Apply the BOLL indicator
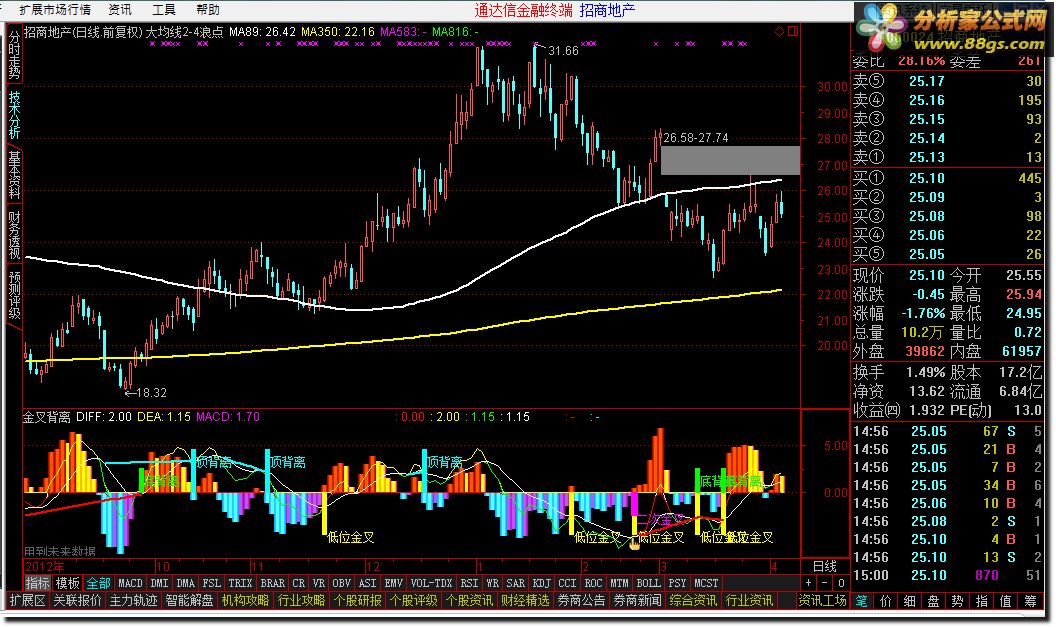1056x627 pixels. coord(649,583)
